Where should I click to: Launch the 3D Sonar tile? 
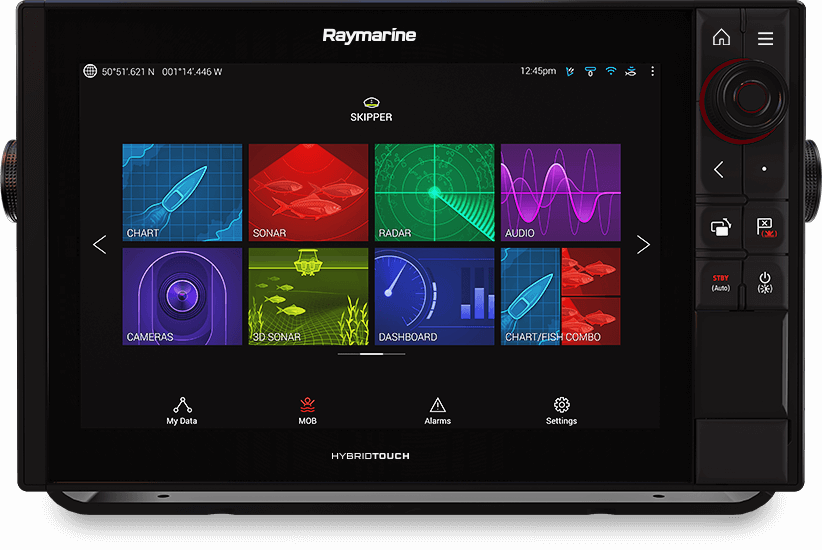point(308,297)
